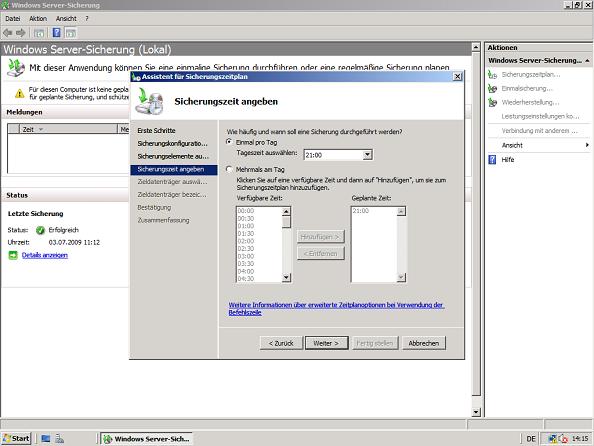Click the show/hide action pane toolbar icon
The width and height of the screenshot is (594, 446).
(70, 33)
